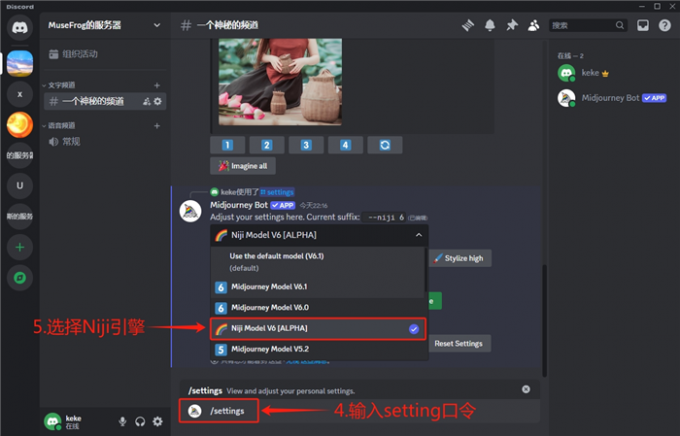Open the inbox icon
This screenshot has width=680, height=436.
point(643,26)
